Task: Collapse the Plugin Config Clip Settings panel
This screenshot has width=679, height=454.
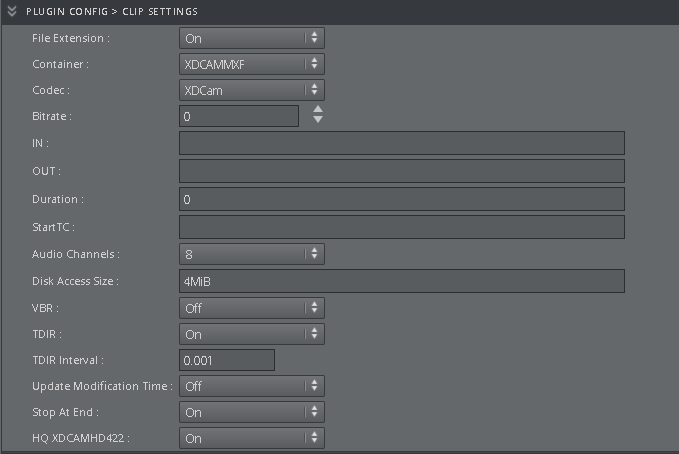Action: point(12,11)
